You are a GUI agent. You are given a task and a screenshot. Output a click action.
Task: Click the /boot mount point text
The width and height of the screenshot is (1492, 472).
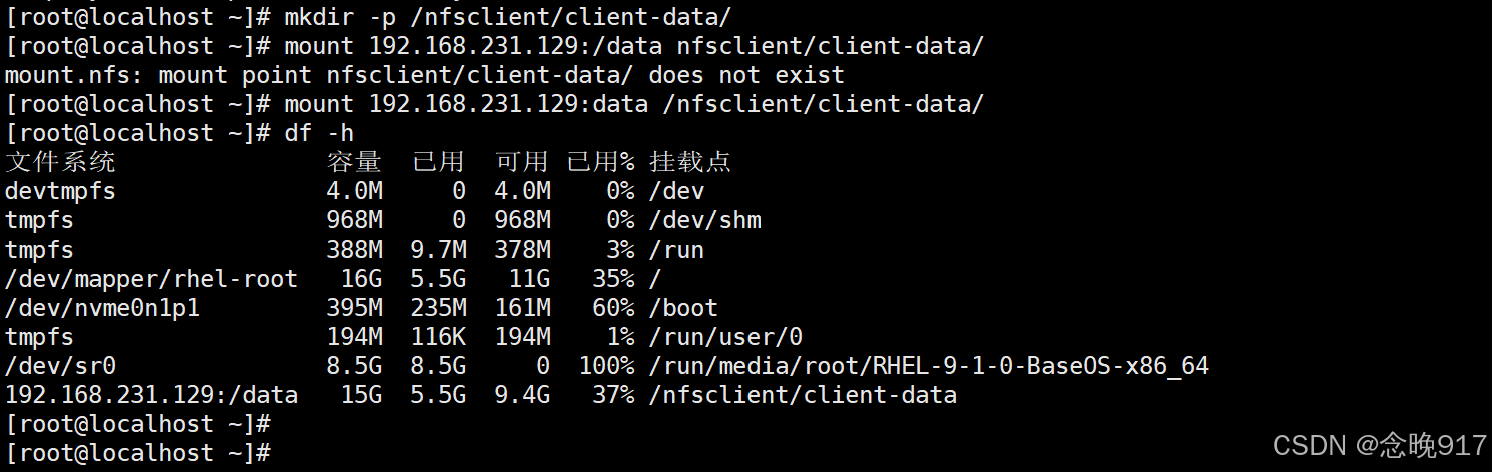(x=683, y=308)
